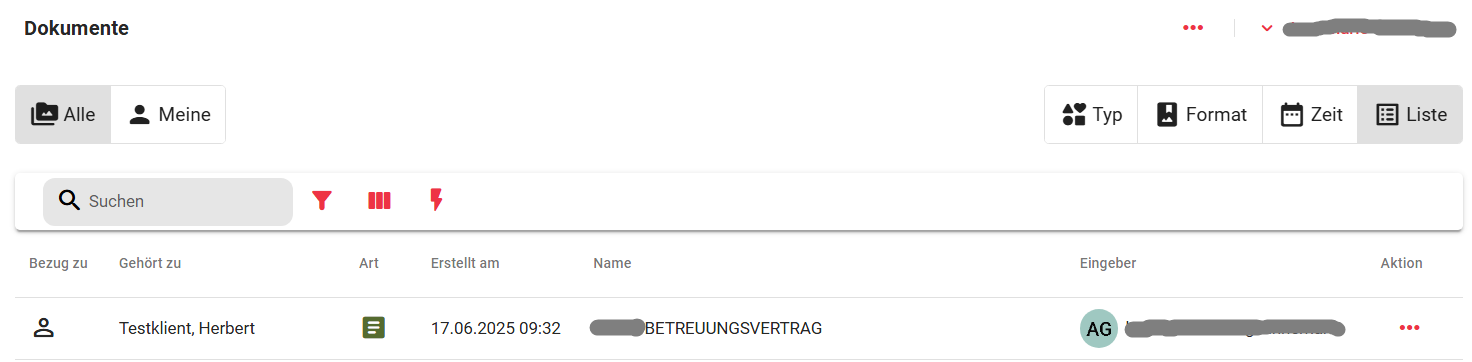
Task: Open the three-dot menu beside Dokumente header
Action: (1193, 28)
